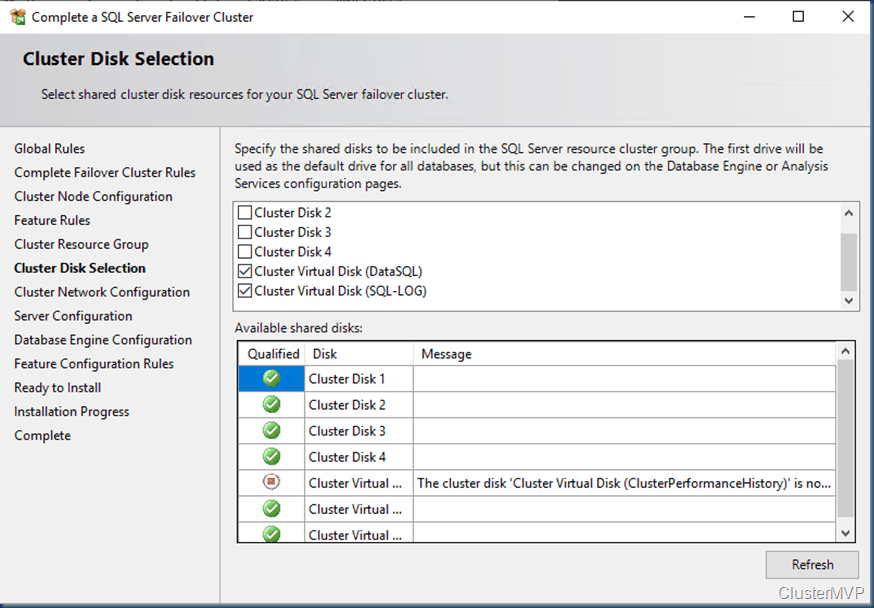
Task: Click the 'Cluster Virtual Disk (SQL-LOG)' label
Action: [x=341, y=291]
